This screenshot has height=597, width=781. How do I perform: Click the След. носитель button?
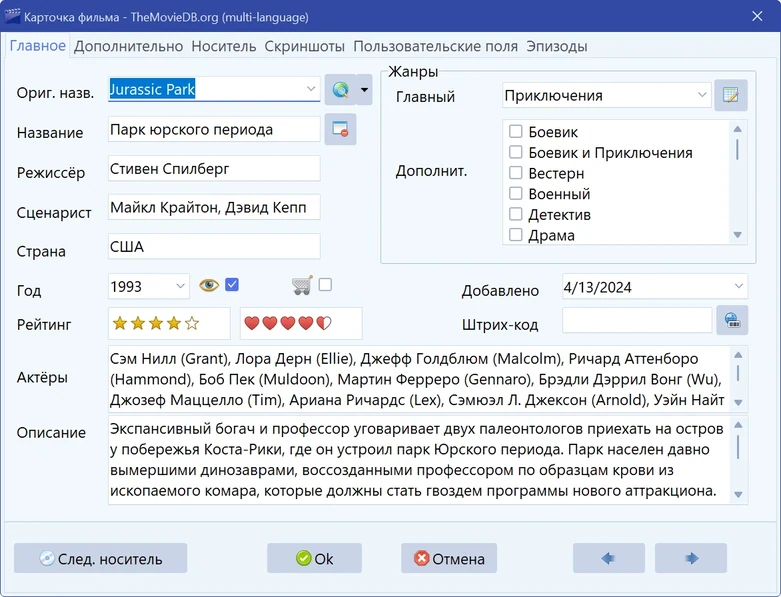[x=101, y=558]
